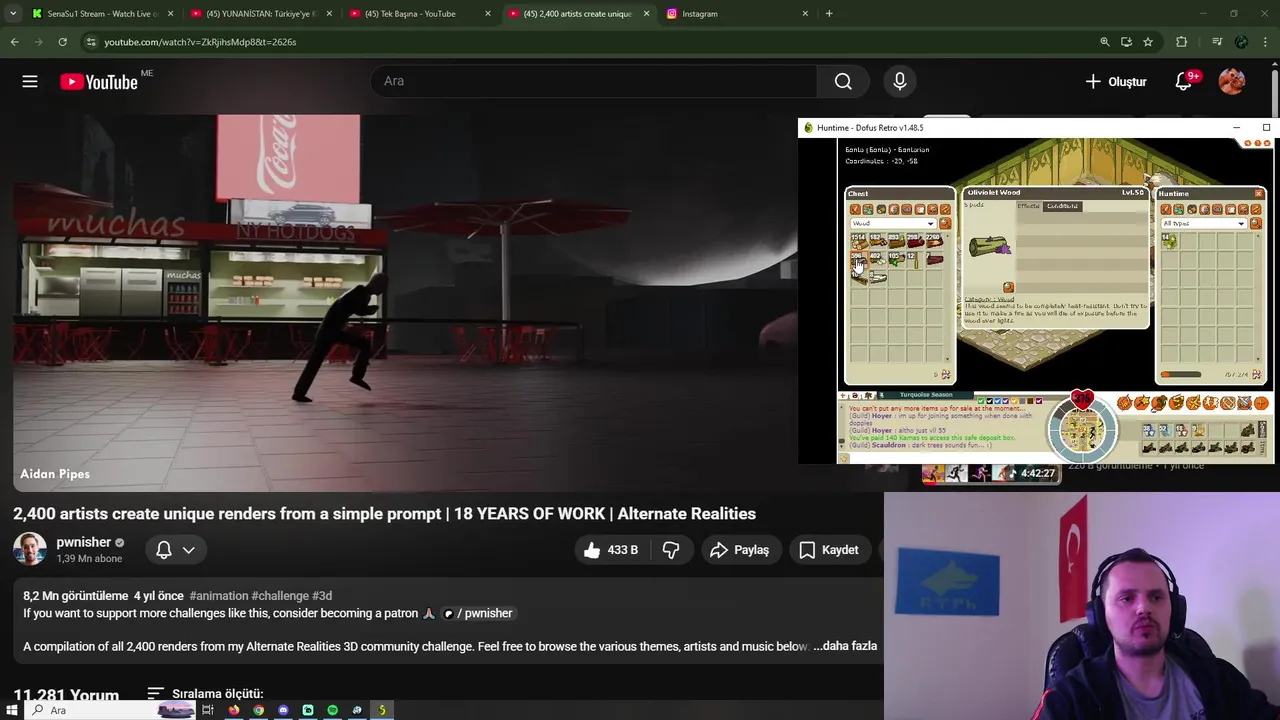The image size is (1280, 720).
Task: Open Discord from the taskbar
Action: 283,710
